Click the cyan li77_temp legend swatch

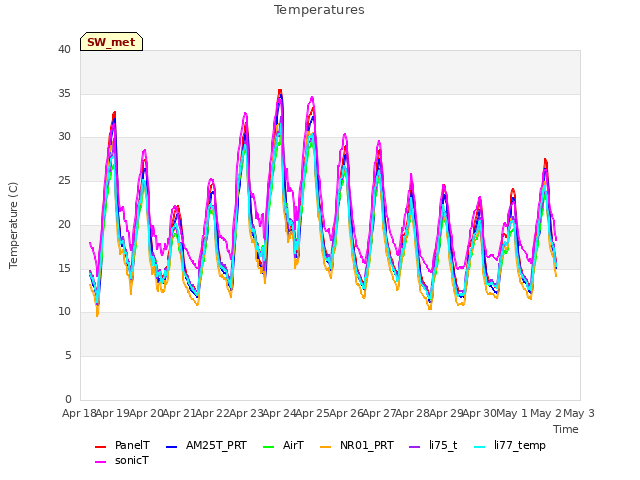tap(480, 447)
